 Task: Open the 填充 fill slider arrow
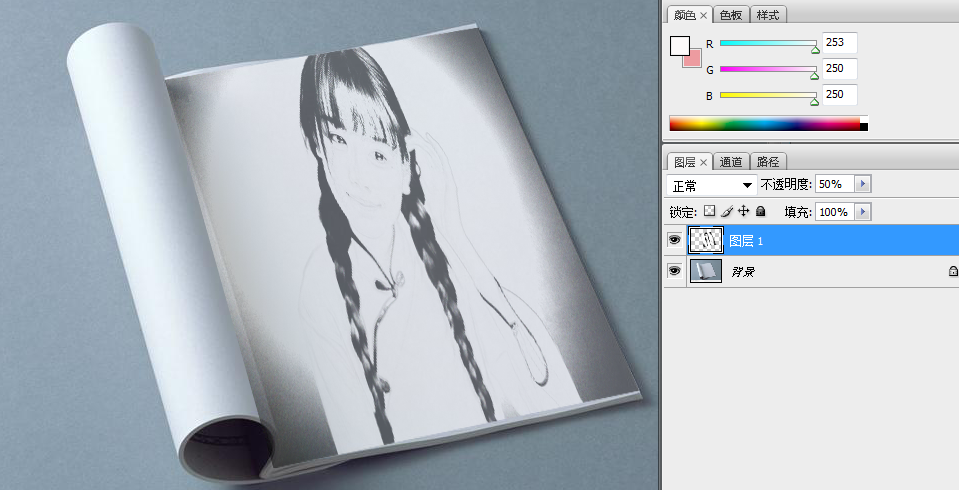tap(863, 212)
